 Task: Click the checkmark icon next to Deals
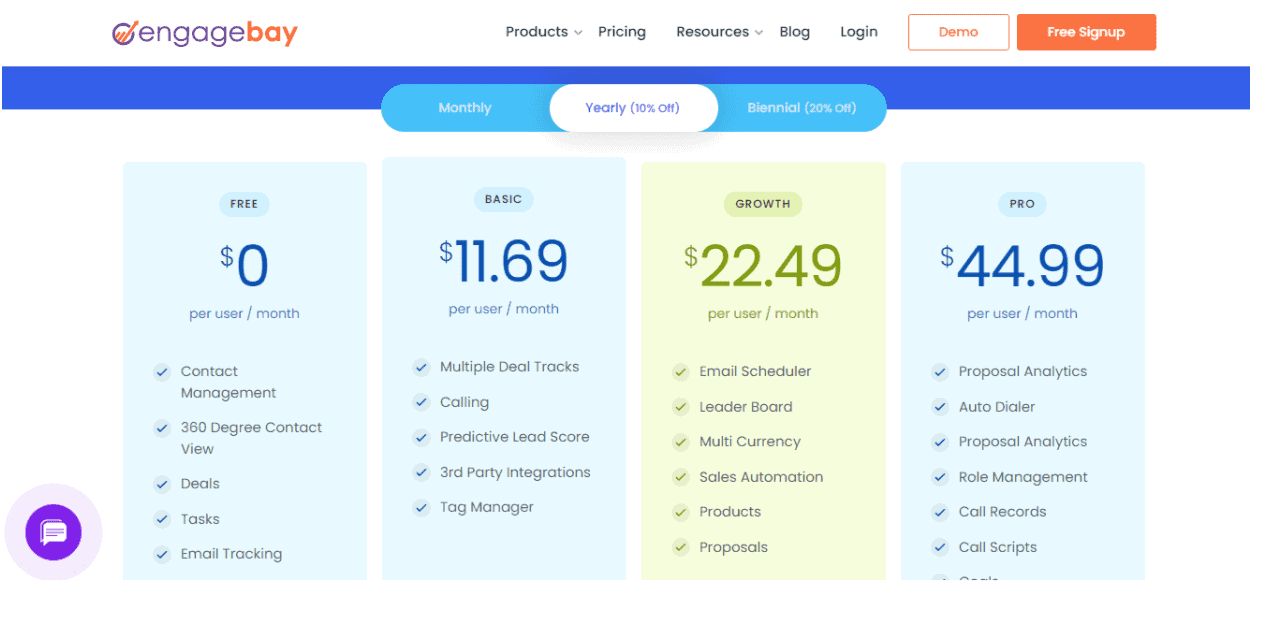coord(162,484)
